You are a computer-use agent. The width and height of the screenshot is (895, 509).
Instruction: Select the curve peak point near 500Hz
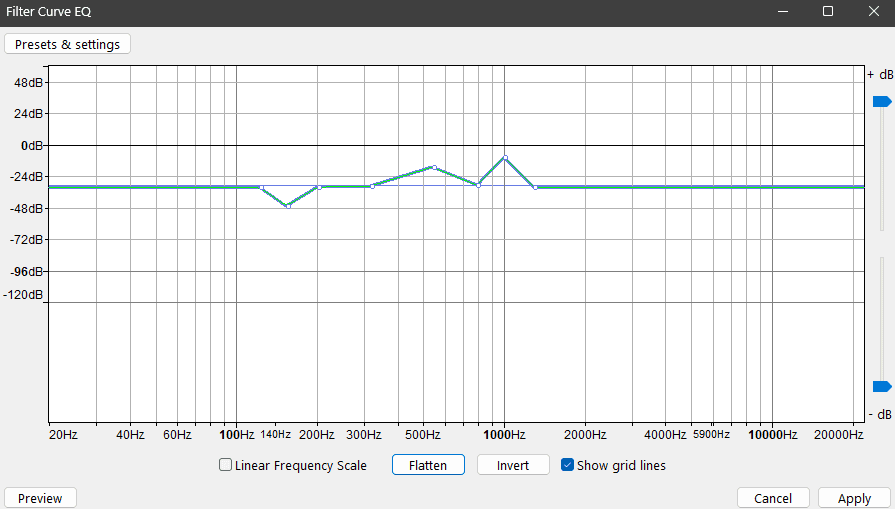pos(434,167)
